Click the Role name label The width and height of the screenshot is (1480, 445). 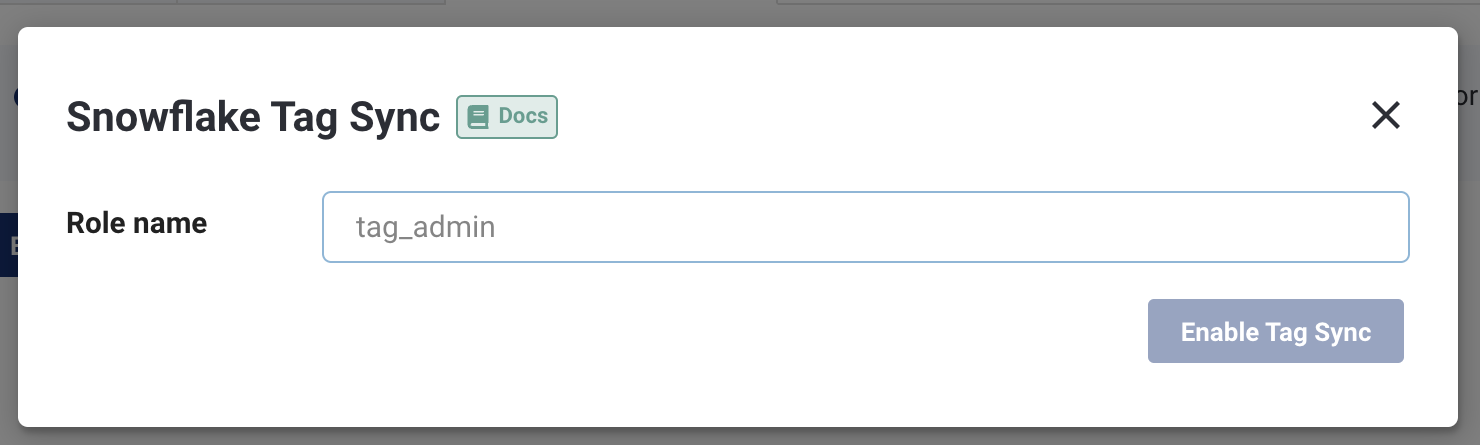(x=136, y=223)
